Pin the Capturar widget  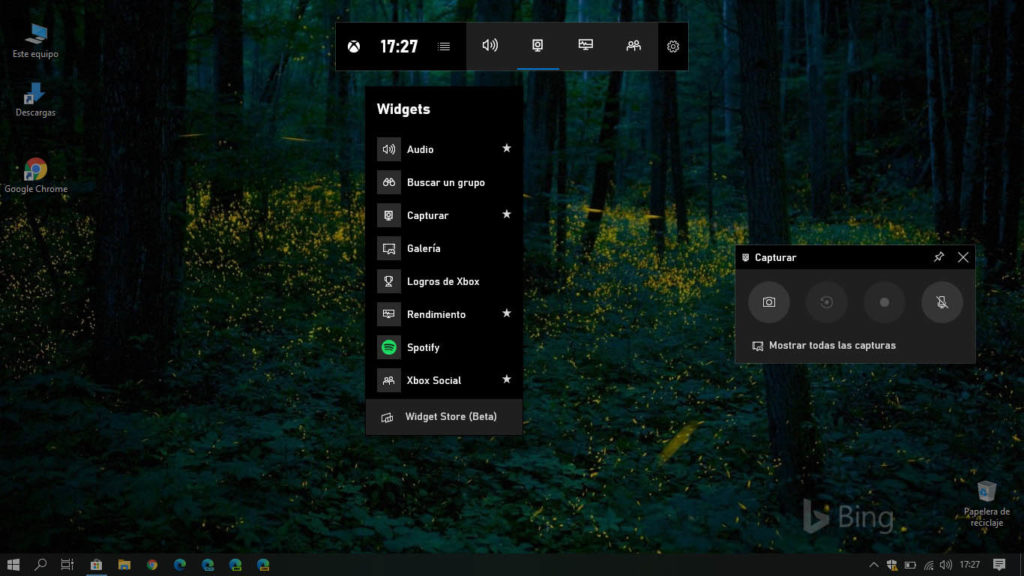[938, 257]
